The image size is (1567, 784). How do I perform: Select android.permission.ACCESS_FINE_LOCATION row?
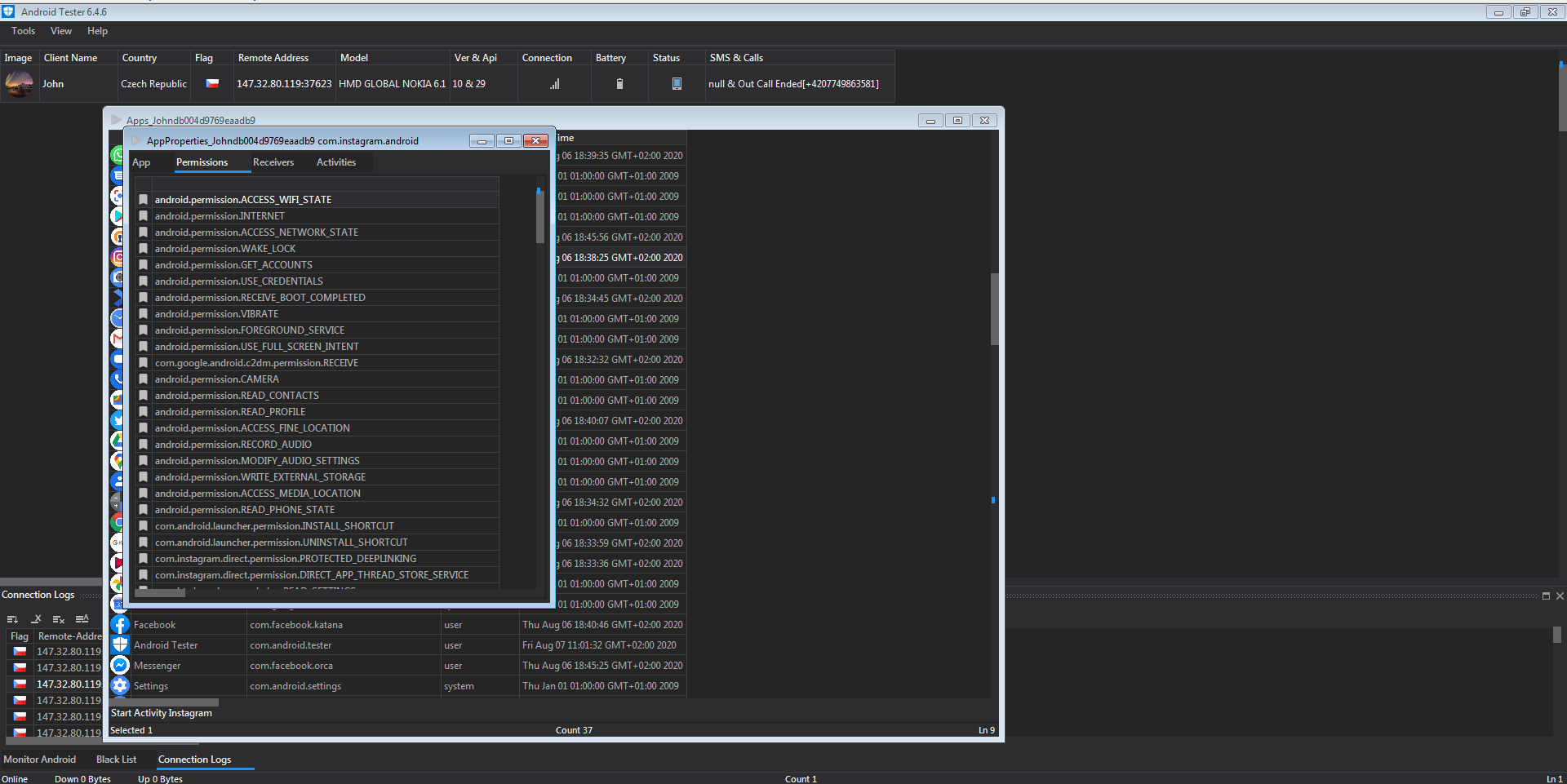317,428
